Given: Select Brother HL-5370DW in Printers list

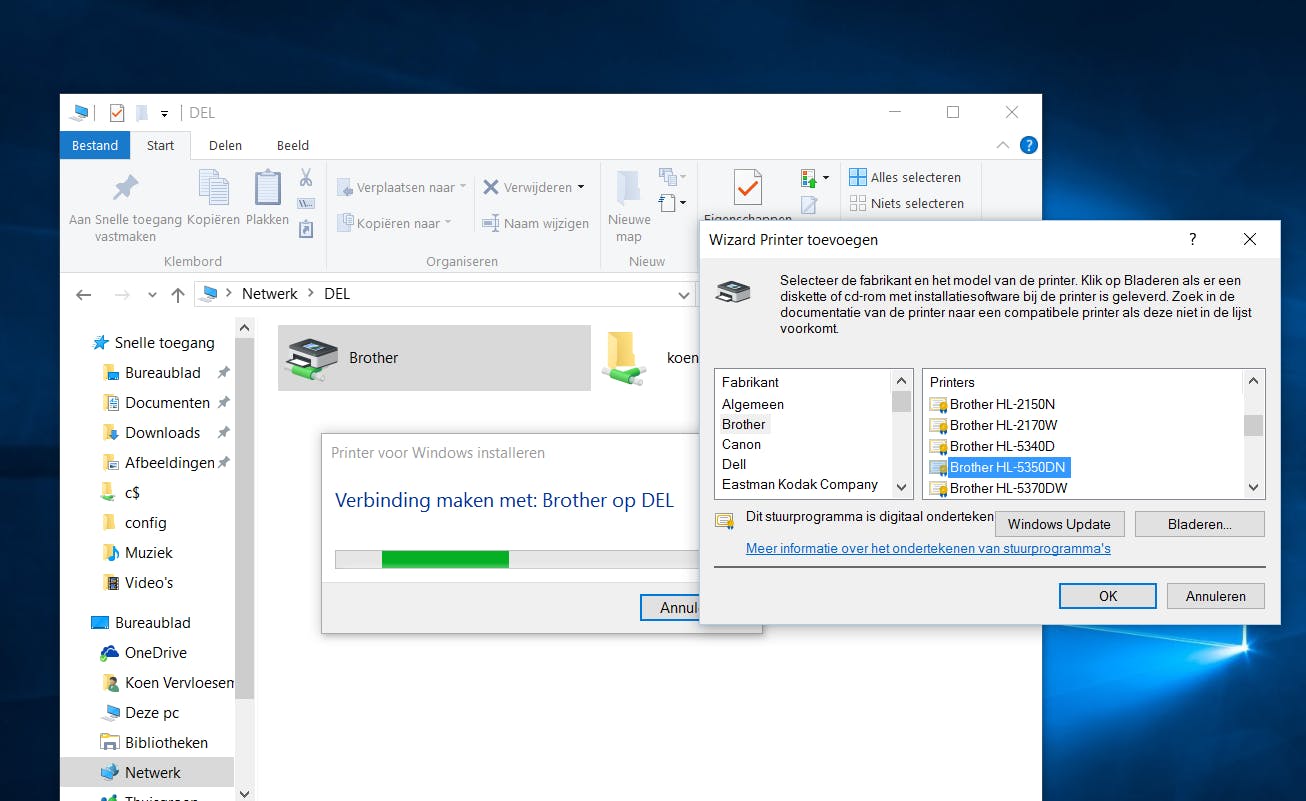Looking at the screenshot, I should click(x=1008, y=488).
